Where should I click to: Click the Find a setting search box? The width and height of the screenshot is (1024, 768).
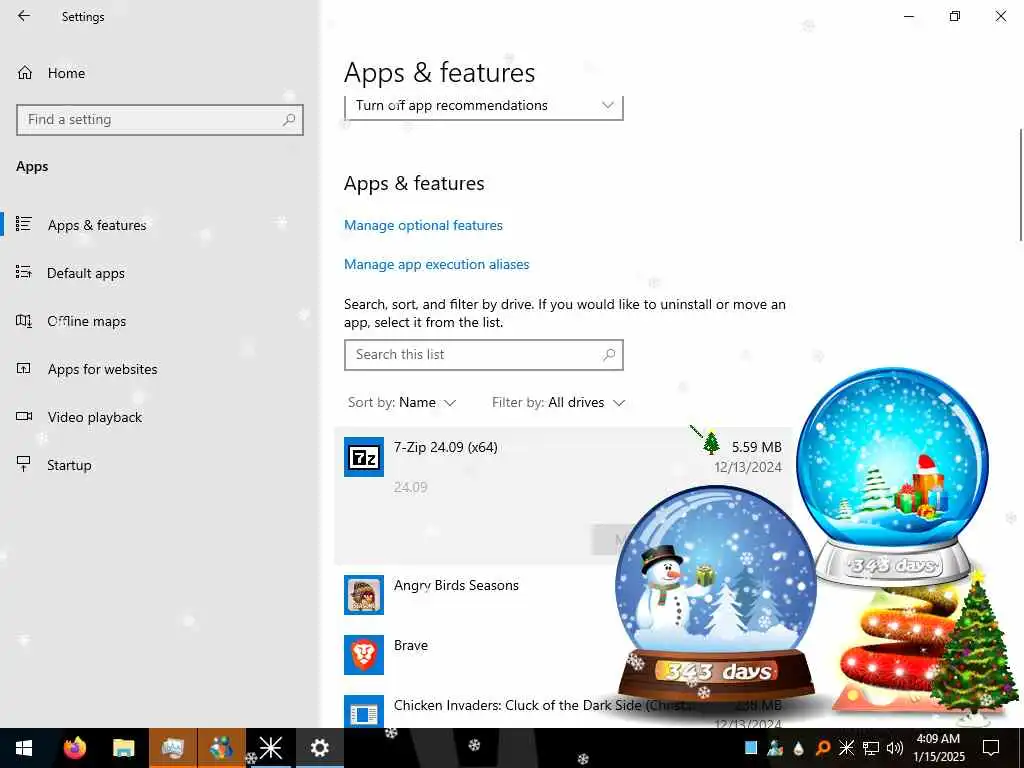[160, 120]
